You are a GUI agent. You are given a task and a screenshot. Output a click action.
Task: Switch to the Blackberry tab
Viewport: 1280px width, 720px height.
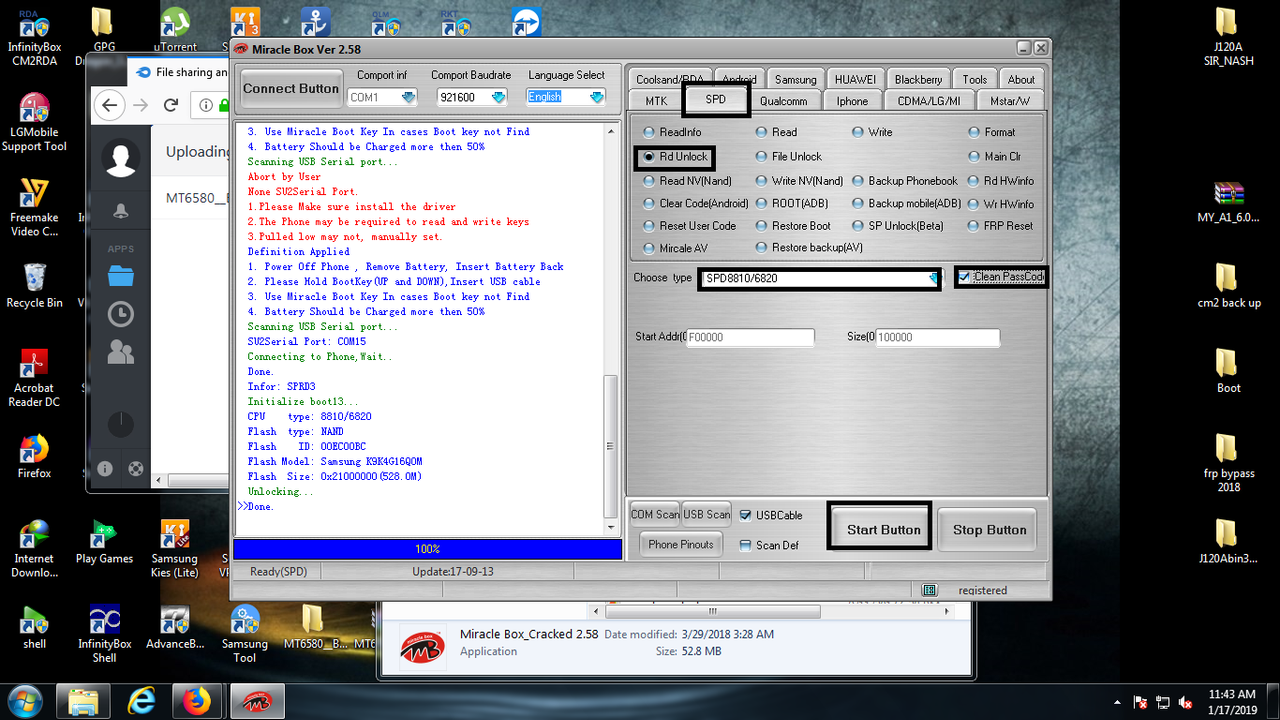[918, 79]
